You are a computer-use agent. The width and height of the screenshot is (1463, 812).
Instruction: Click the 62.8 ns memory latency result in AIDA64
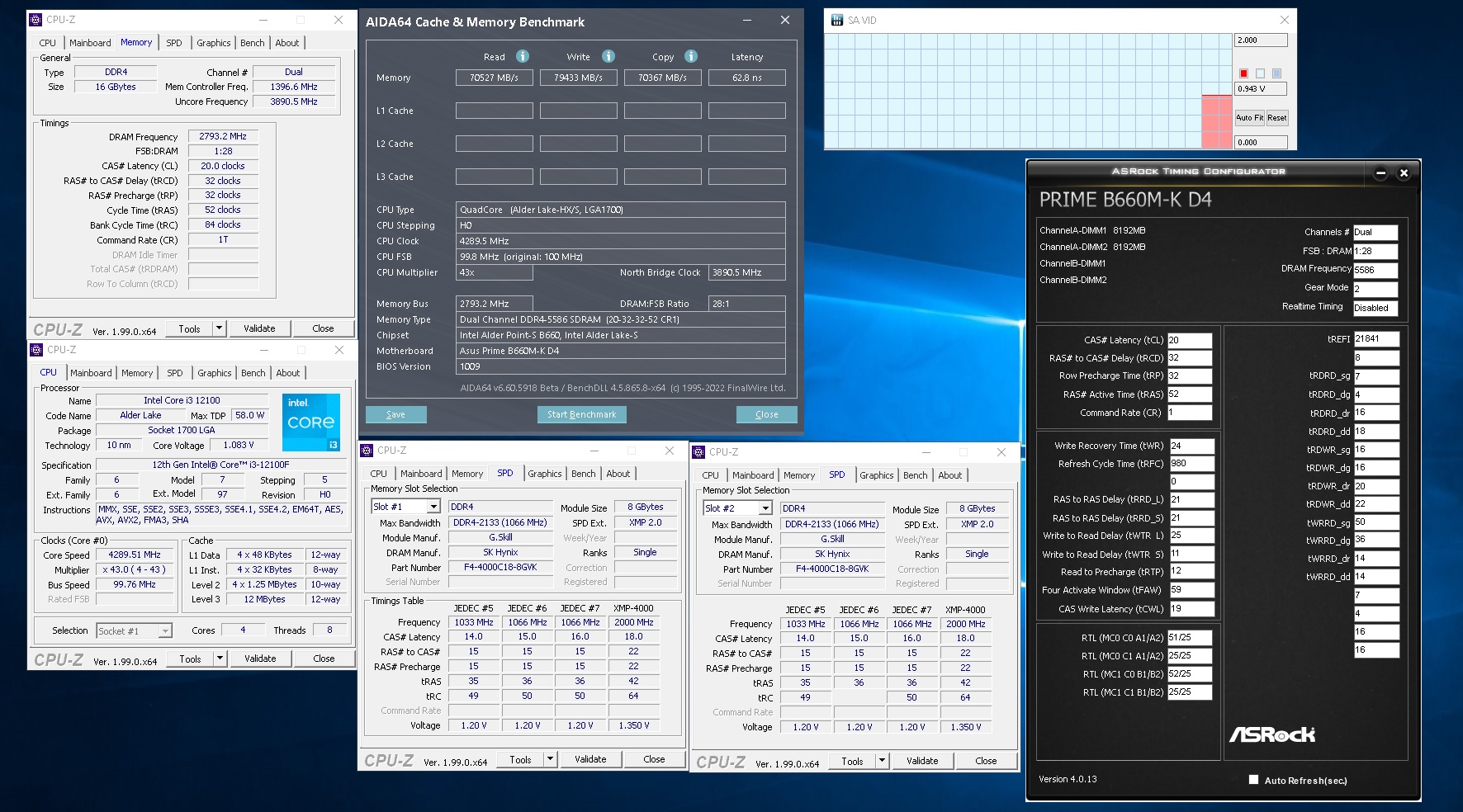click(747, 78)
